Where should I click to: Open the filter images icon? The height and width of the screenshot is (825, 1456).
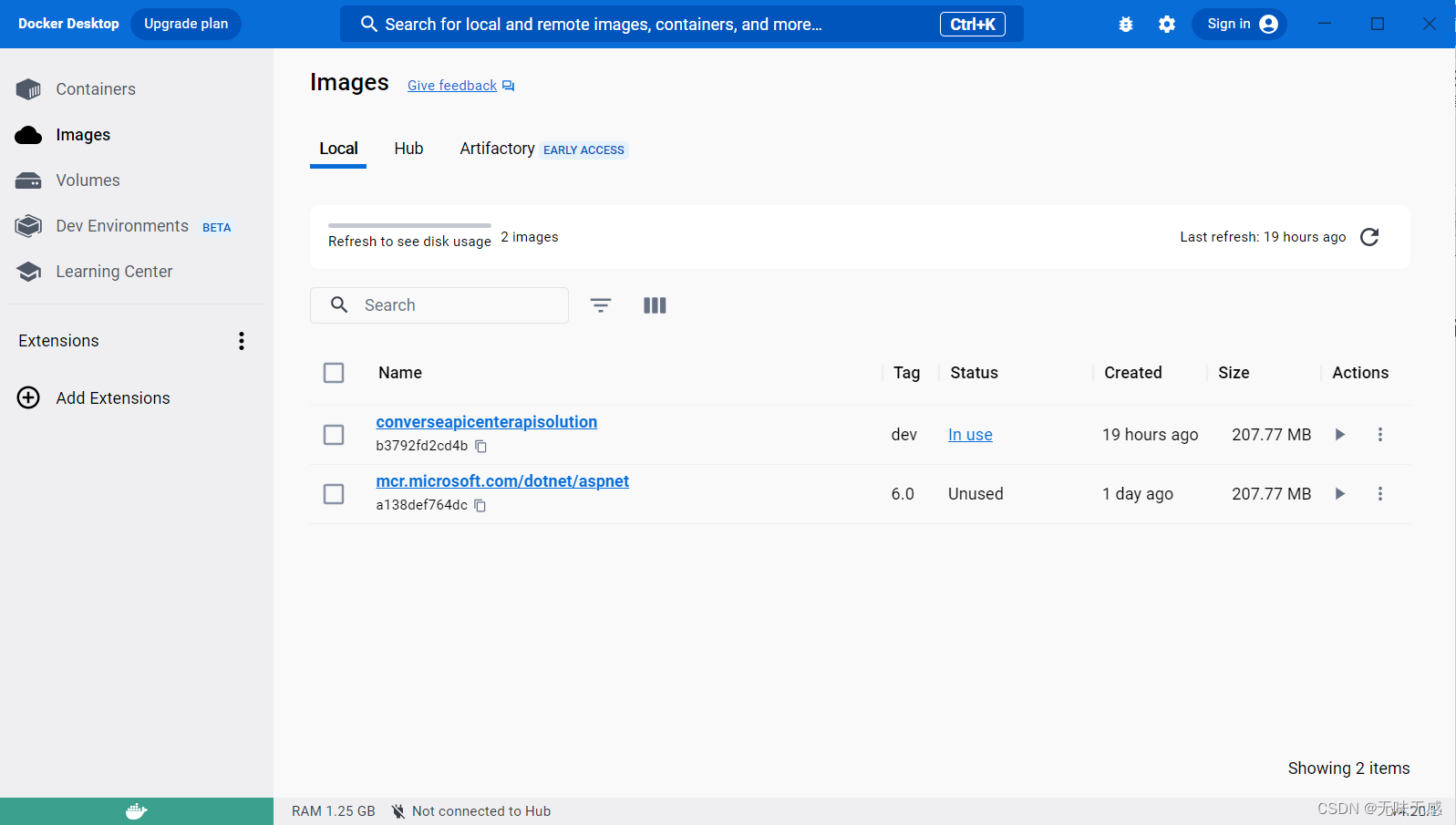coord(601,305)
